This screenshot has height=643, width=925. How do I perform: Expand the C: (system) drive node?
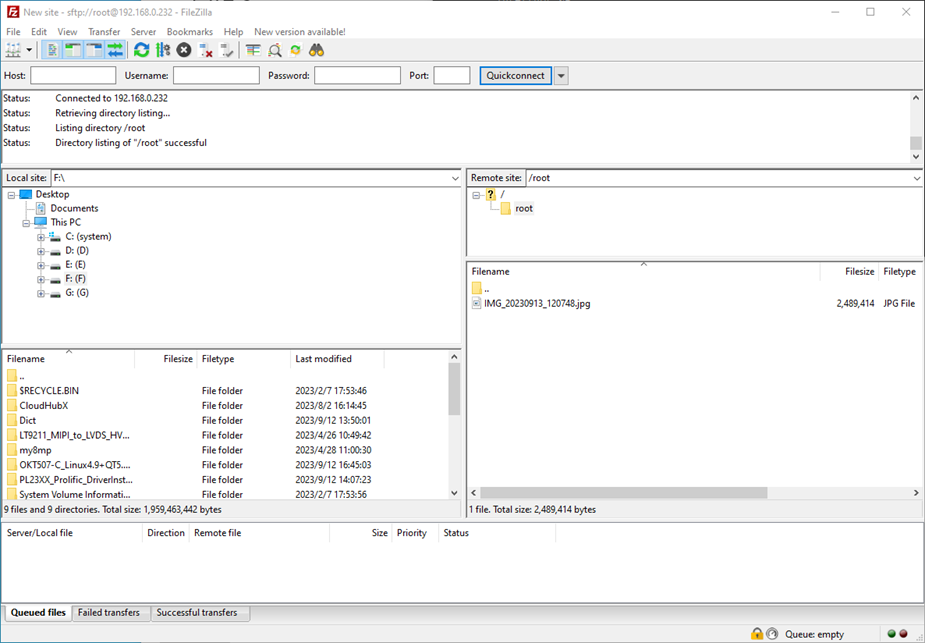(x=41, y=237)
